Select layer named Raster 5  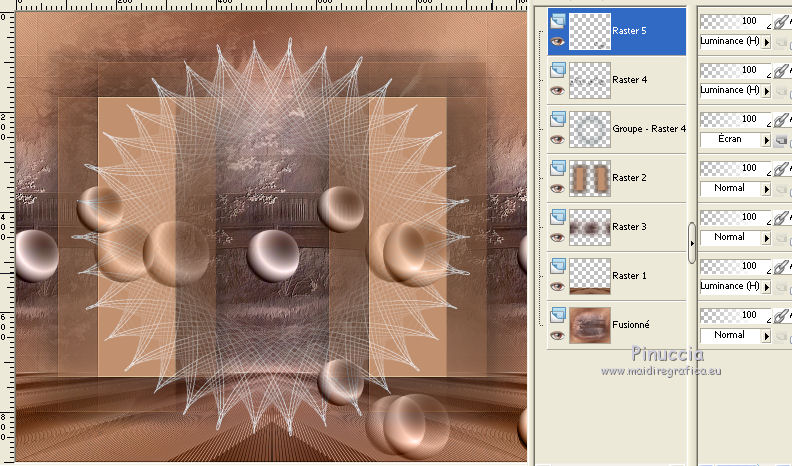pos(629,31)
